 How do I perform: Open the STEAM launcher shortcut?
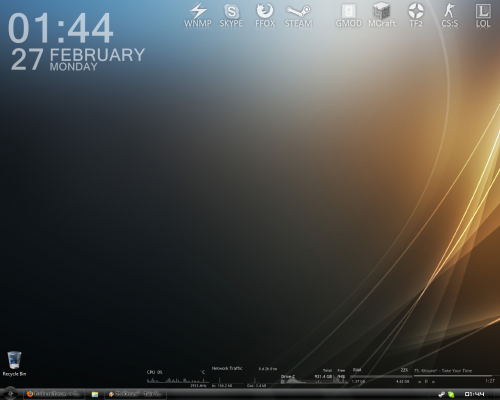click(298, 15)
